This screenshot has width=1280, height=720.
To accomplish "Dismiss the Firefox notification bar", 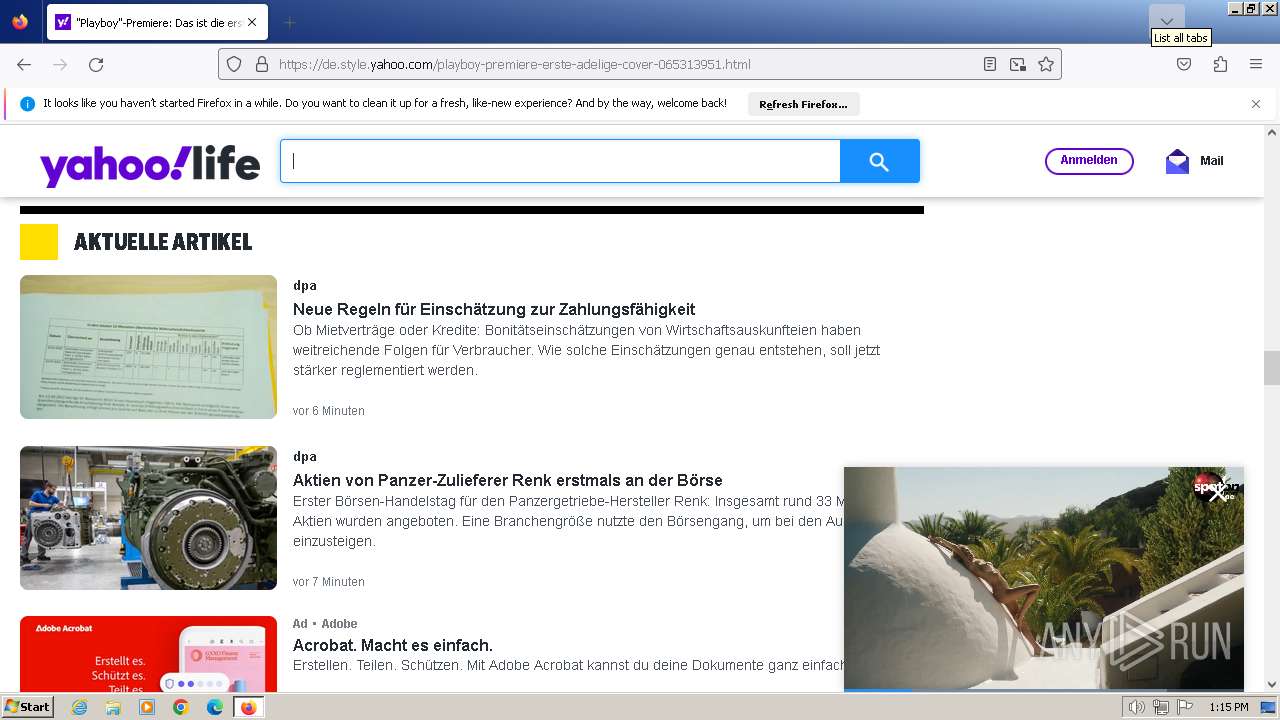I will click(1256, 104).
